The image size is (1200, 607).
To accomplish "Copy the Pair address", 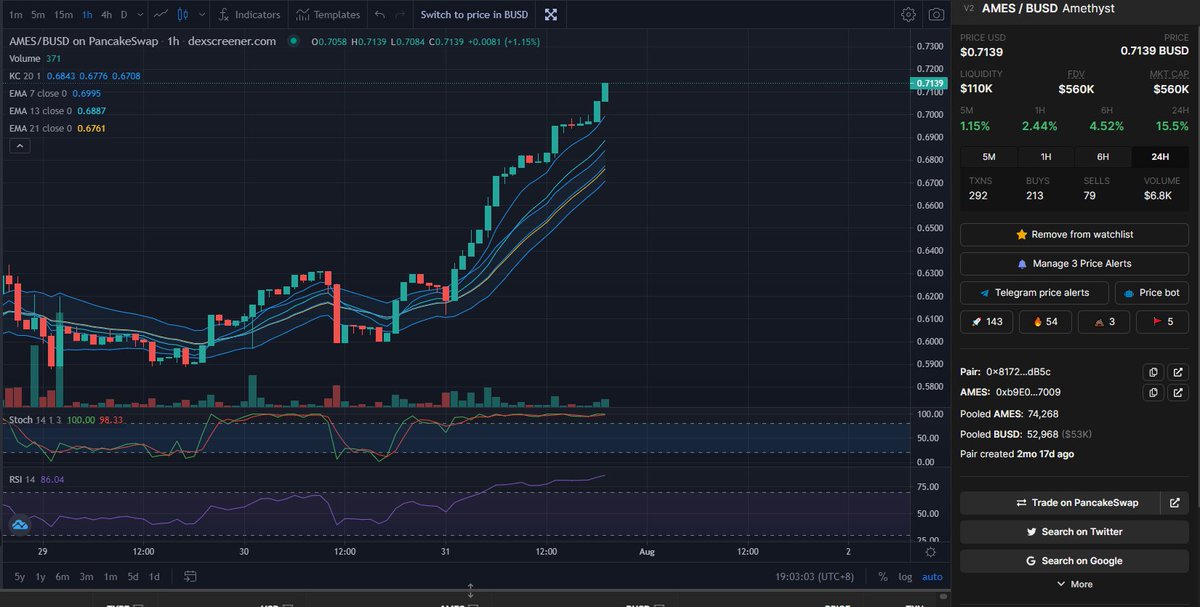I will [1153, 371].
